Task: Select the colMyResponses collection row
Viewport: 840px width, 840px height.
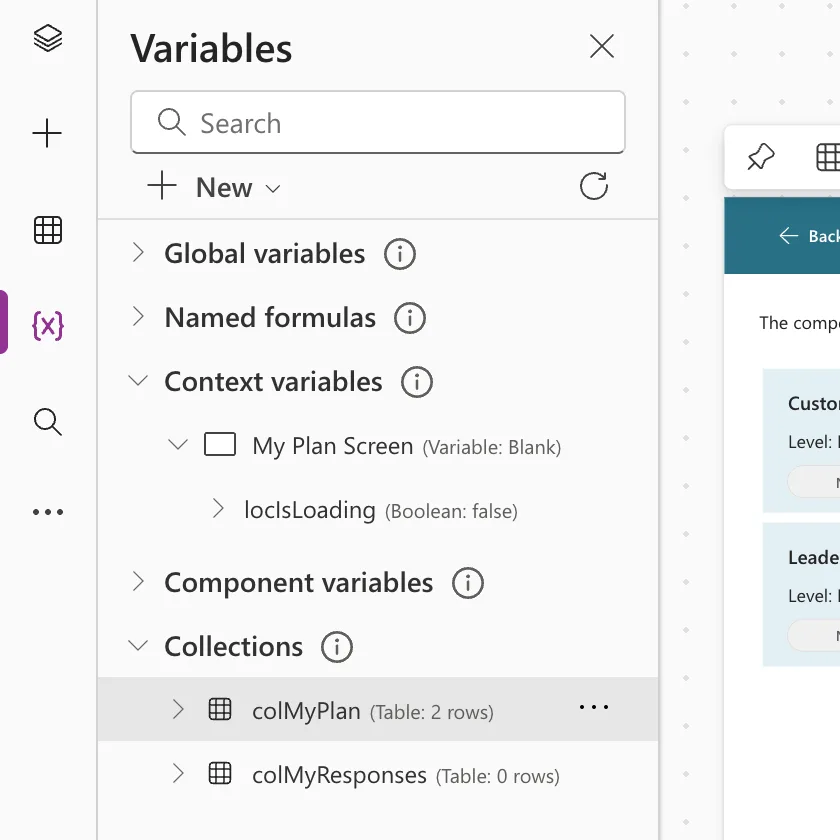Action: (378, 775)
